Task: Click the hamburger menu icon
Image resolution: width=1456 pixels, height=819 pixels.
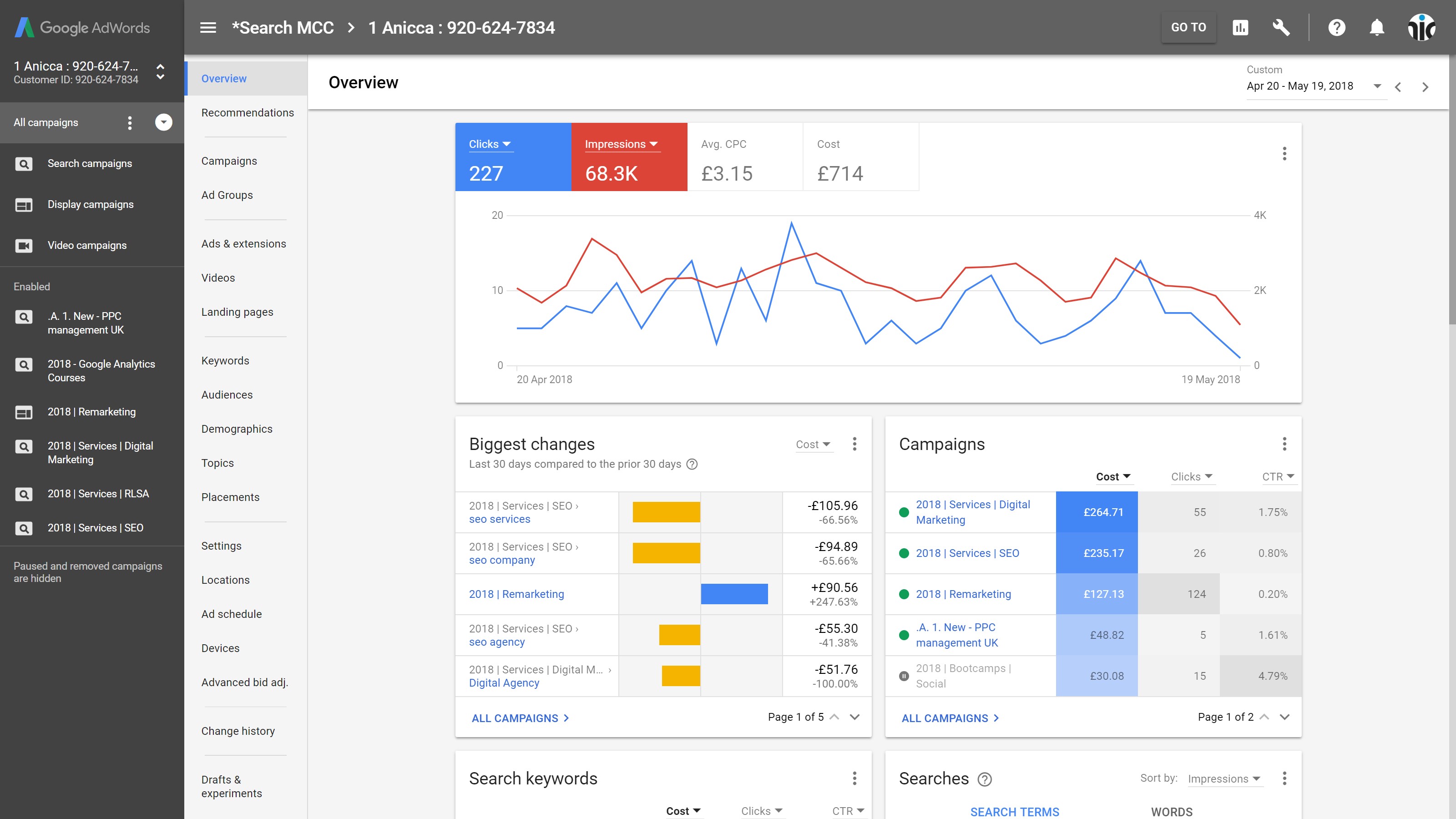Action: pyautogui.click(x=208, y=27)
